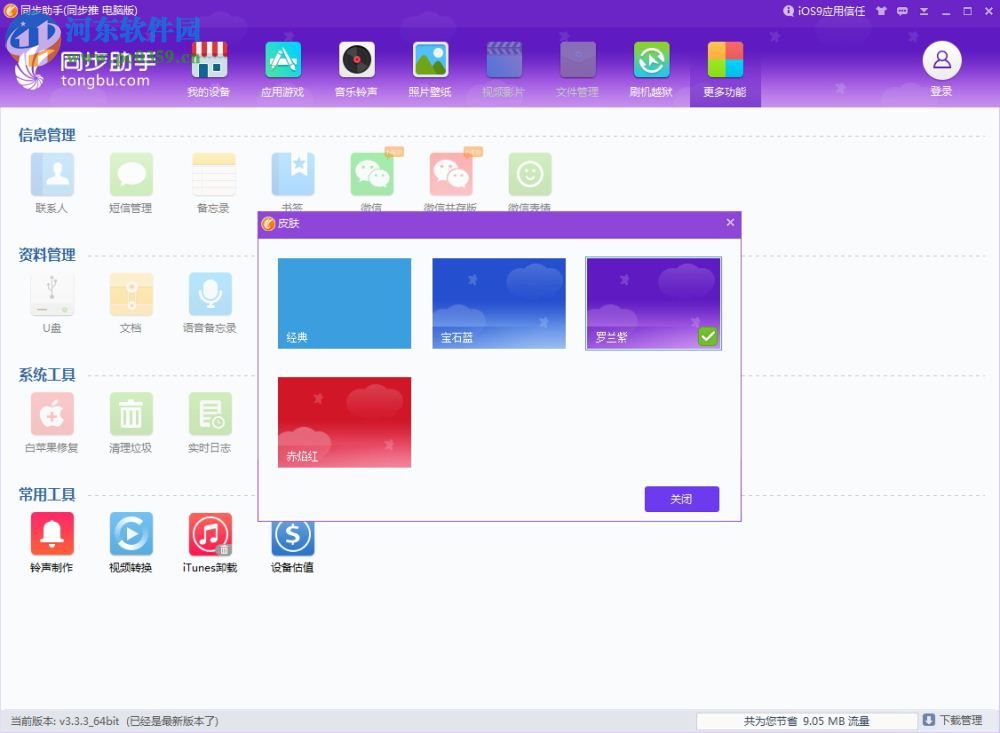The width and height of the screenshot is (1000, 733).
Task: Click the iOS9应用信任 link
Action: coord(824,11)
